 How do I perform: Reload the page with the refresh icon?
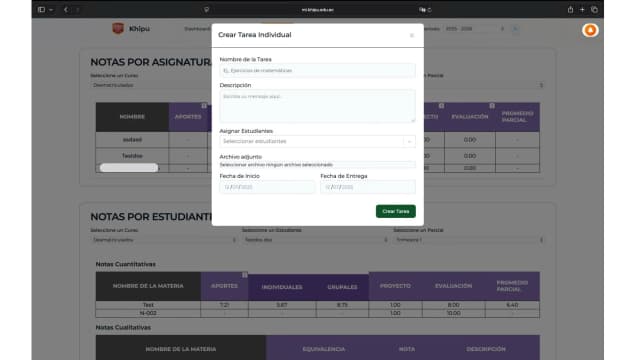click(429, 10)
